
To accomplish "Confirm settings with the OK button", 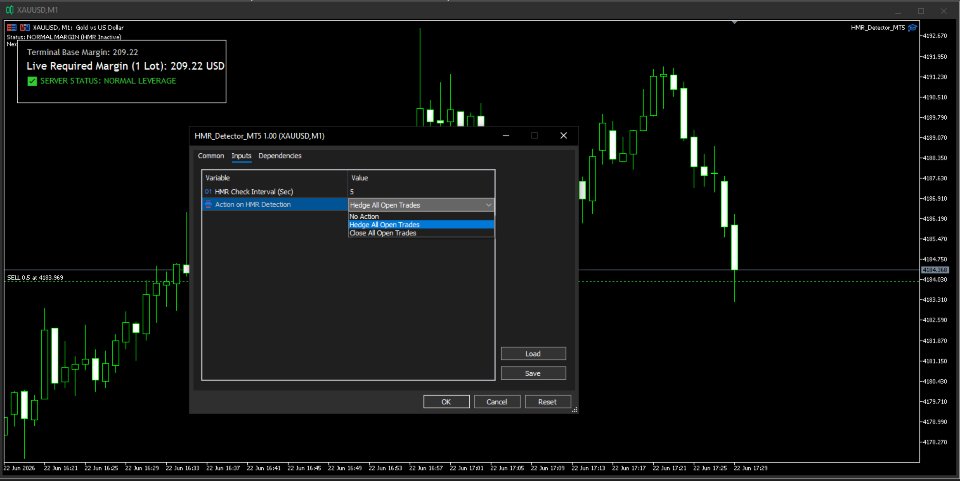I will [446, 401].
